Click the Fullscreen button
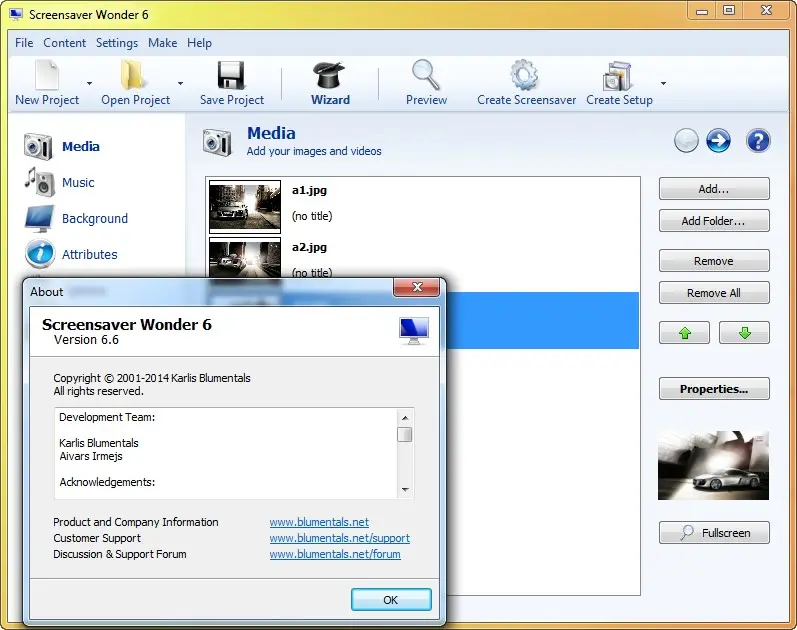The image size is (797, 630). point(714,533)
